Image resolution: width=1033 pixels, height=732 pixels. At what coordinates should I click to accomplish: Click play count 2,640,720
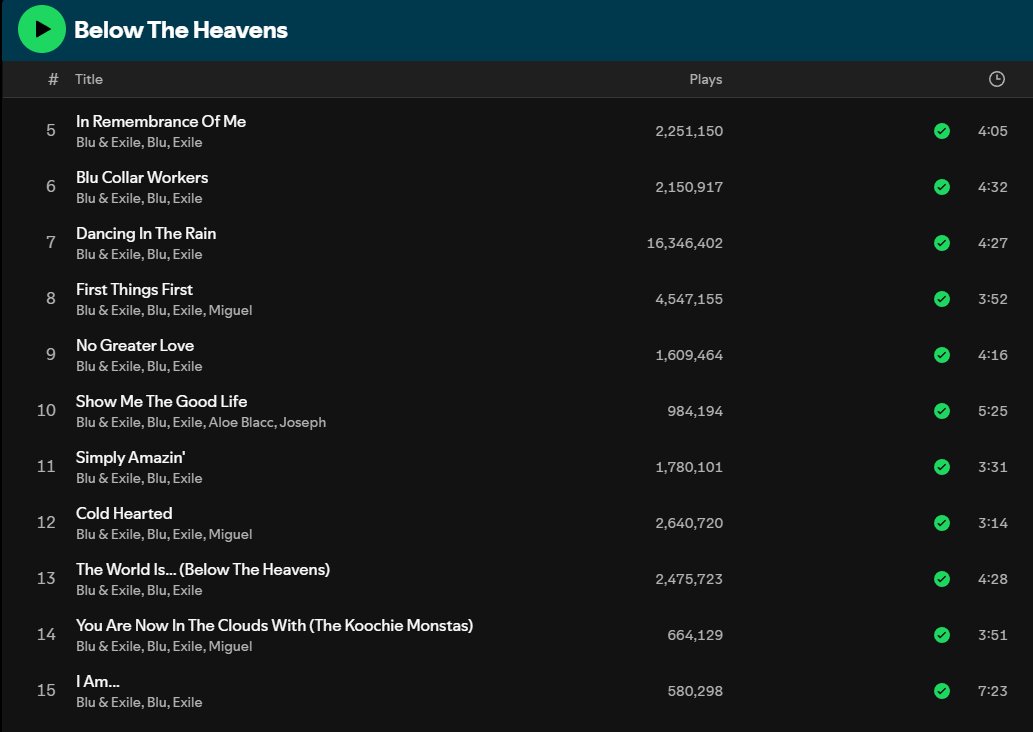coord(689,523)
